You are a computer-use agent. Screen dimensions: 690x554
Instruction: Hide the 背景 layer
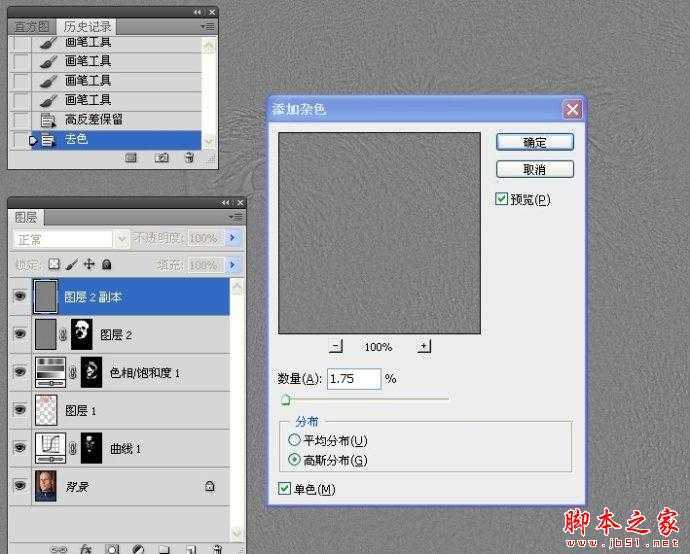[x=20, y=486]
